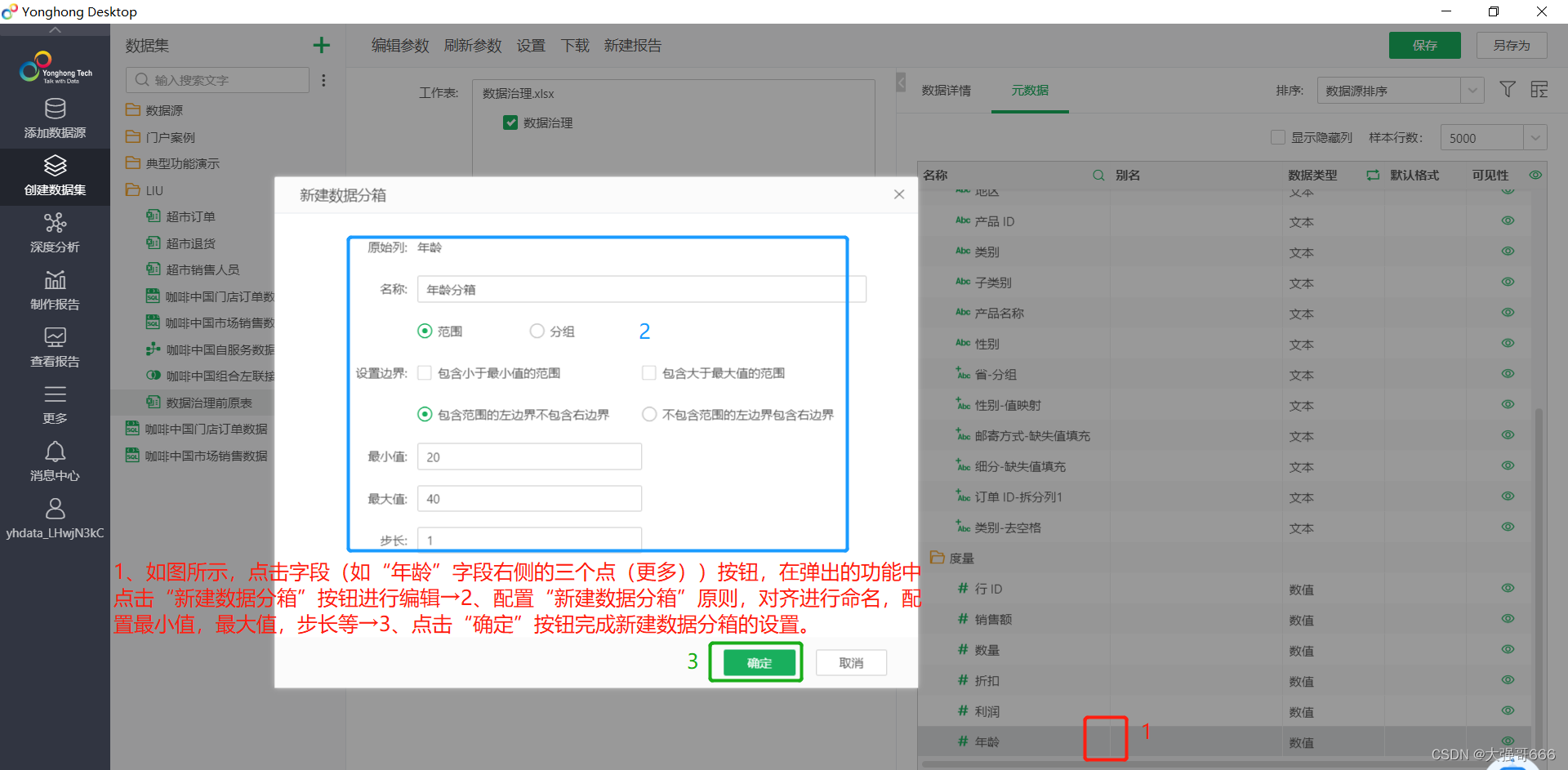Toggle visibility eye for 销售额 row
The height and width of the screenshot is (770, 1568).
(1508, 618)
